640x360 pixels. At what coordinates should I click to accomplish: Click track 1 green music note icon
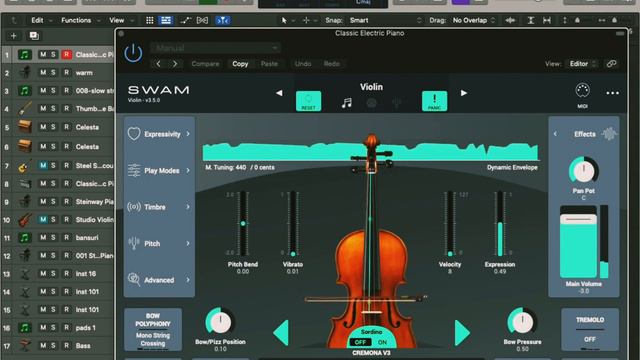24,55
